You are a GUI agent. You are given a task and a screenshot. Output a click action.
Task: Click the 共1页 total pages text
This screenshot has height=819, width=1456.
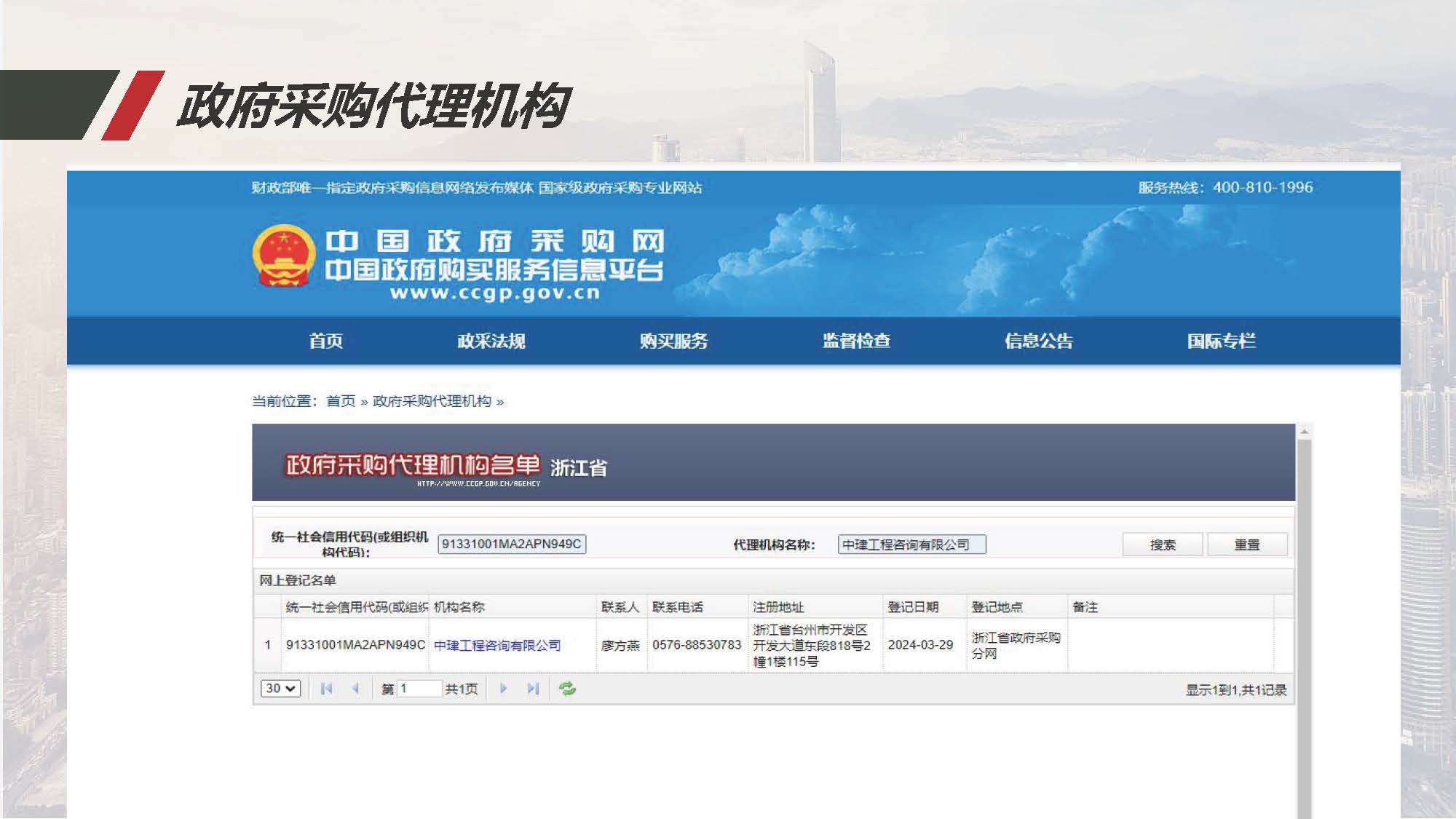462,689
